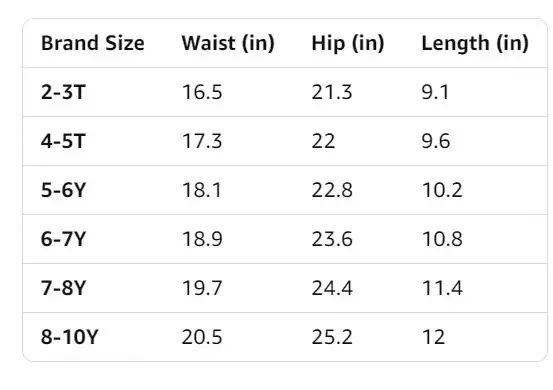Select the 8-10Y size row label
This screenshot has height=390, width=553.
pyautogui.click(x=69, y=337)
